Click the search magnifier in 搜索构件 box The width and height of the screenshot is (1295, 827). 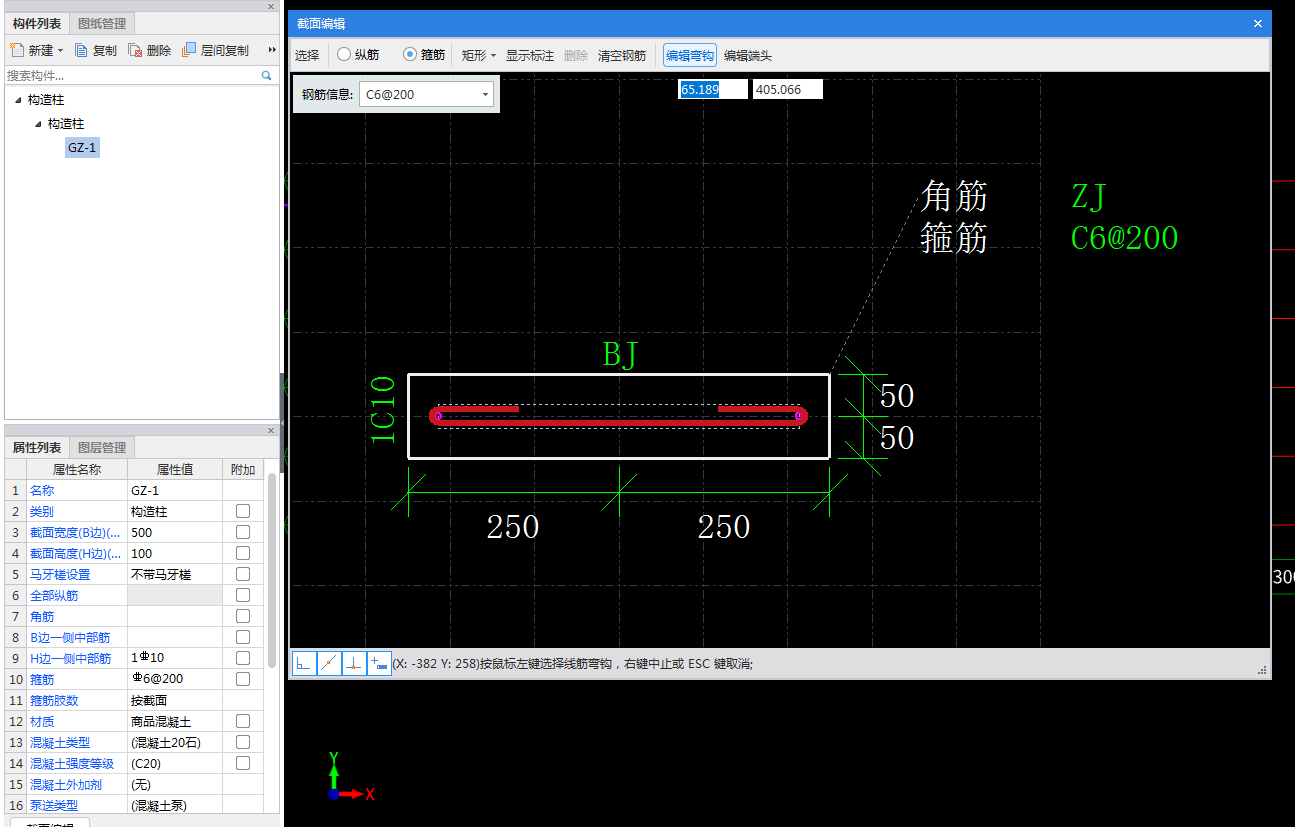[267, 75]
